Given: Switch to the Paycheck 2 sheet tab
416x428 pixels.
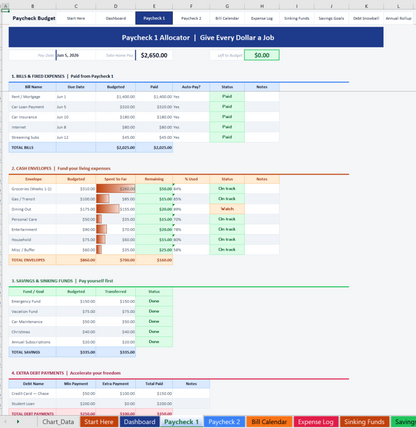Looking at the screenshot, I should [224, 422].
